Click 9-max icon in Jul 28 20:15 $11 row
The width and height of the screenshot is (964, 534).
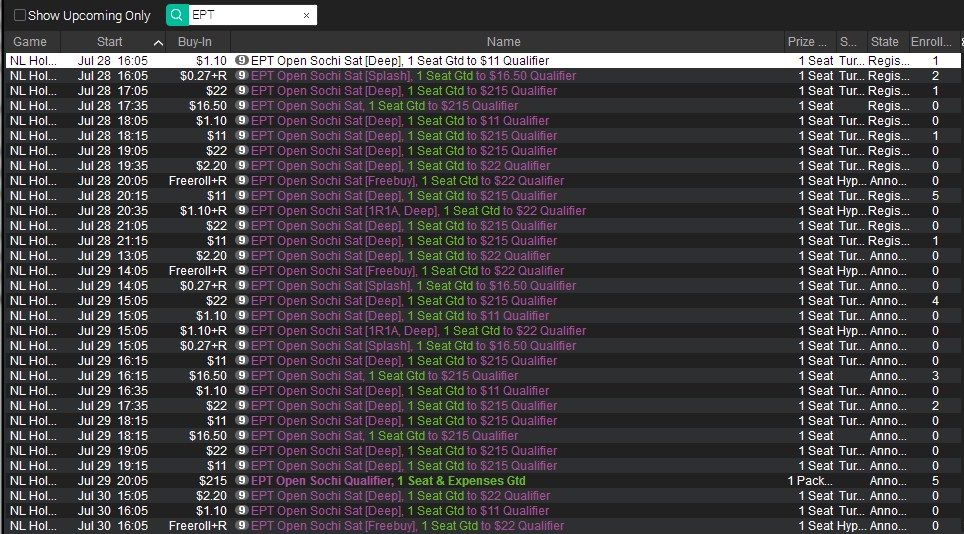point(242,195)
